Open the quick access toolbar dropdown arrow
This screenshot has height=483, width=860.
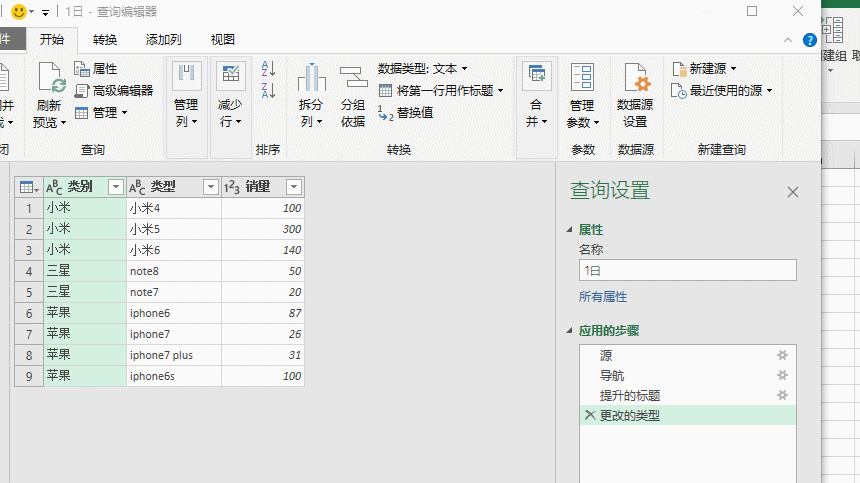pos(46,12)
